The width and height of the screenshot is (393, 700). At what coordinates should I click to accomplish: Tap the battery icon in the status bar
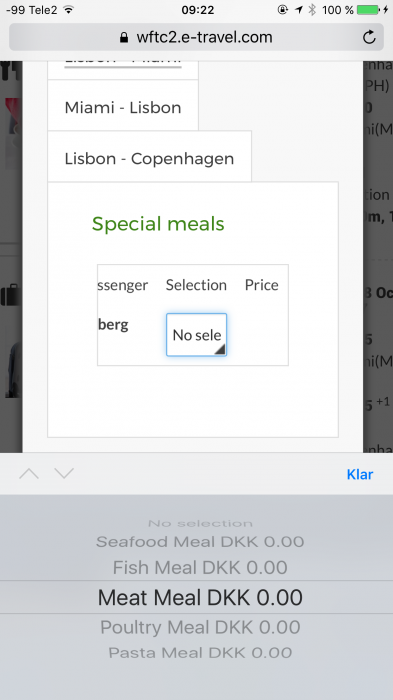[x=369, y=9]
